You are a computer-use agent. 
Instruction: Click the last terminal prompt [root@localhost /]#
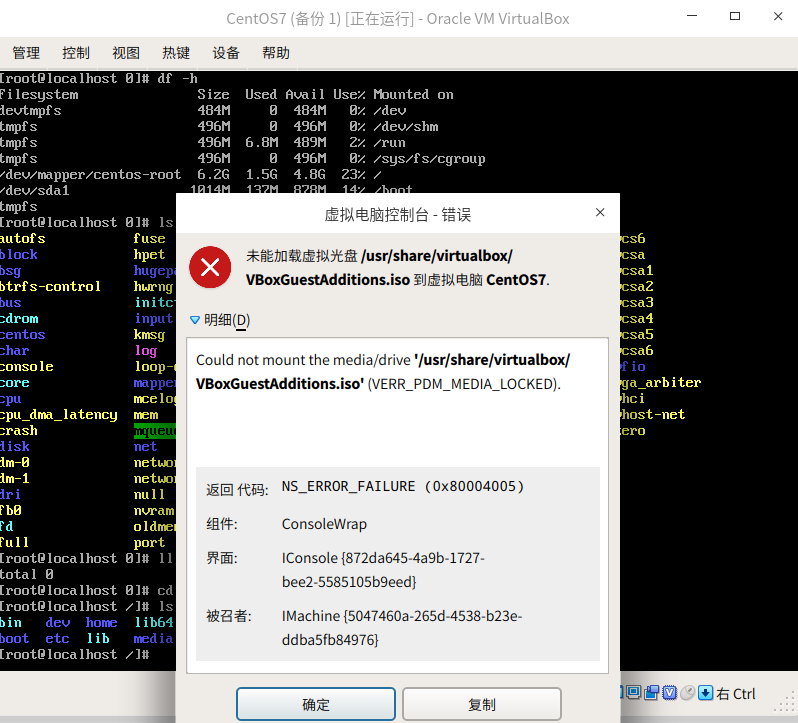pyautogui.click(x=74, y=654)
